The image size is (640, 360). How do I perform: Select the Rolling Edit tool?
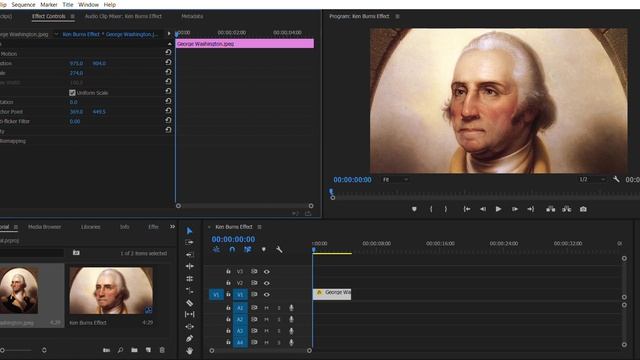click(x=189, y=266)
